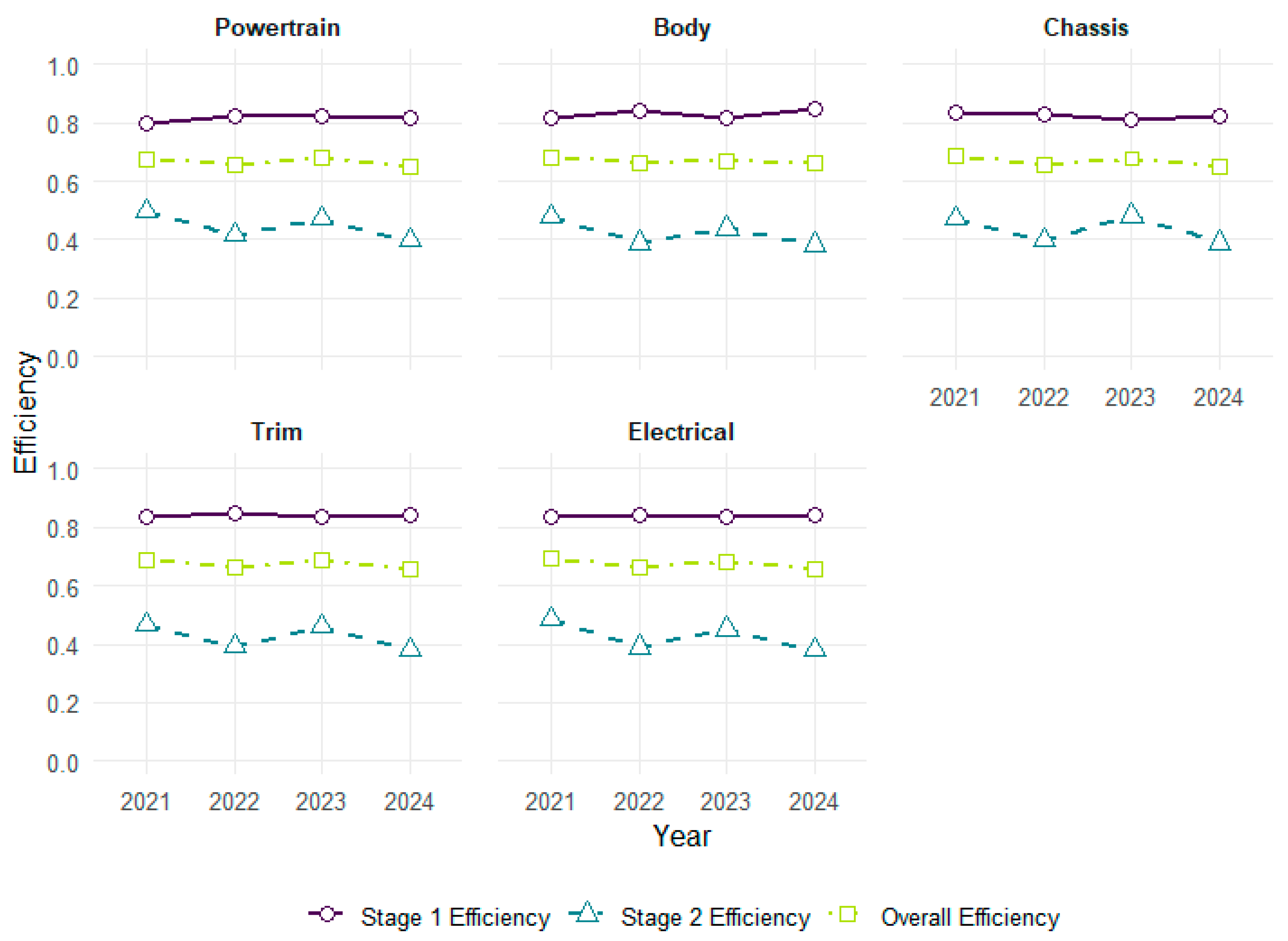The image size is (1288, 941).
Task: Click the Overall Efficiency legend text
Action: 970,918
